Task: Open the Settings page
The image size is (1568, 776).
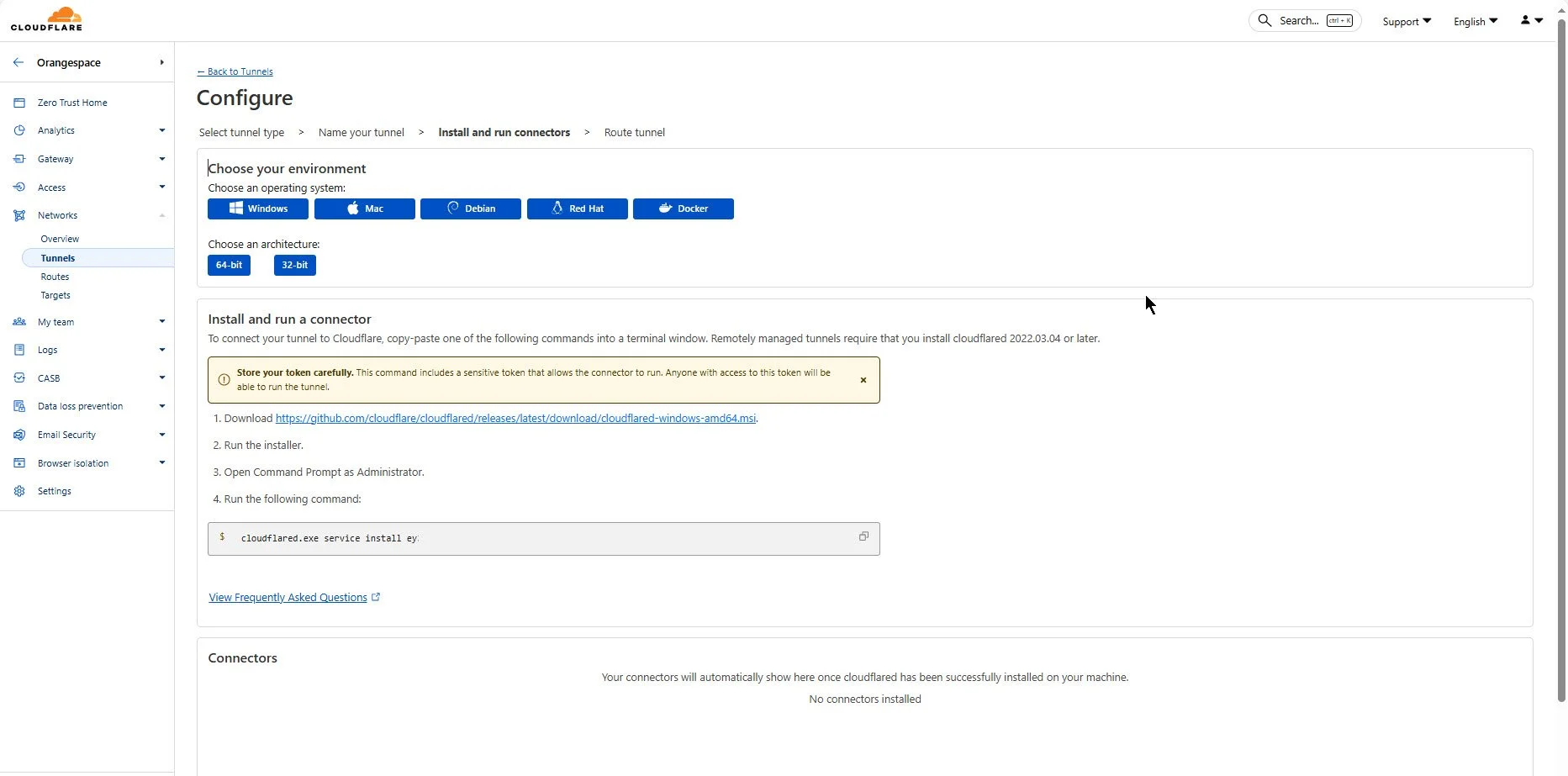Action: pyautogui.click(x=55, y=491)
